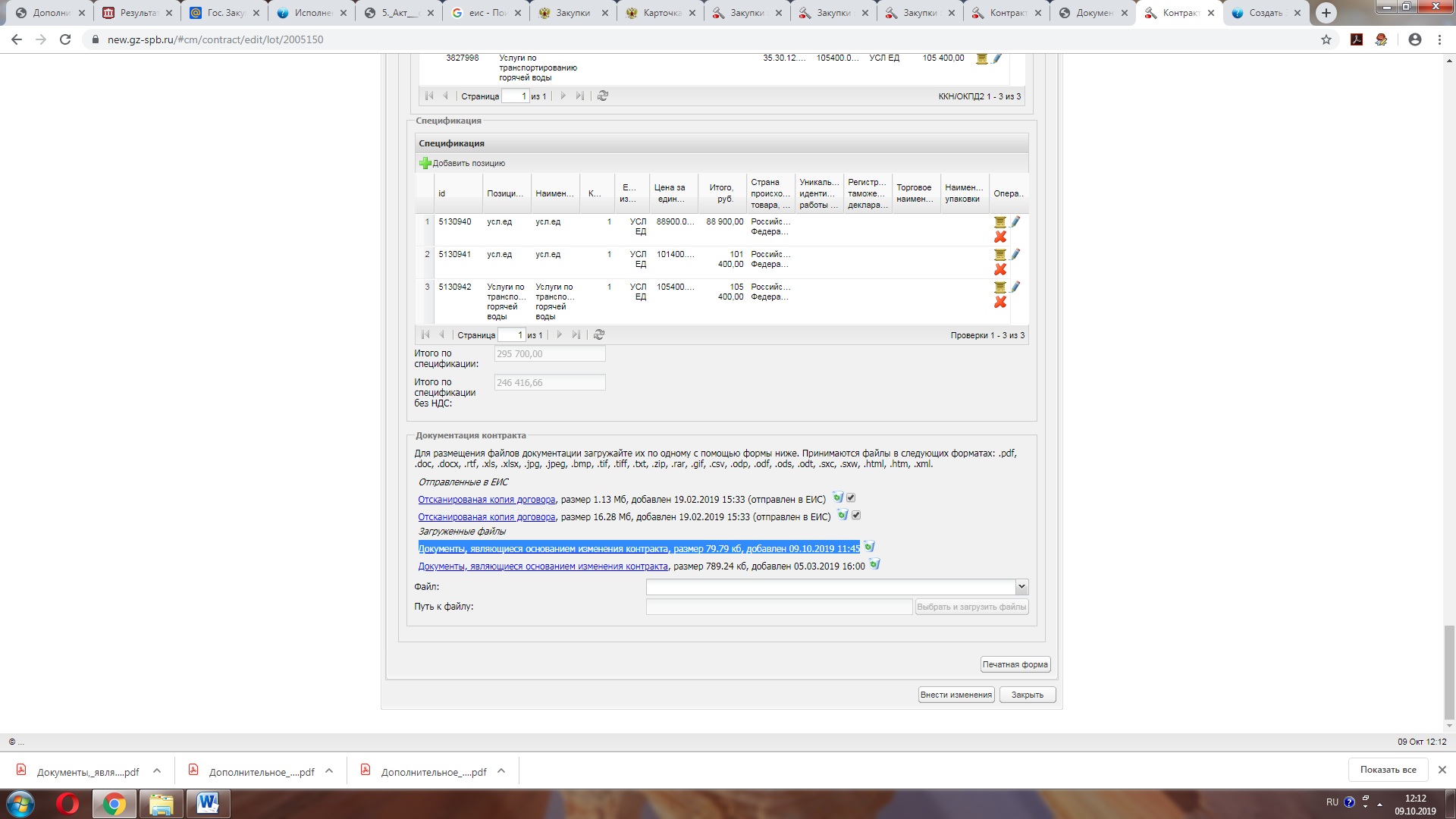Delete red X for row 5130942

[x=1000, y=303]
